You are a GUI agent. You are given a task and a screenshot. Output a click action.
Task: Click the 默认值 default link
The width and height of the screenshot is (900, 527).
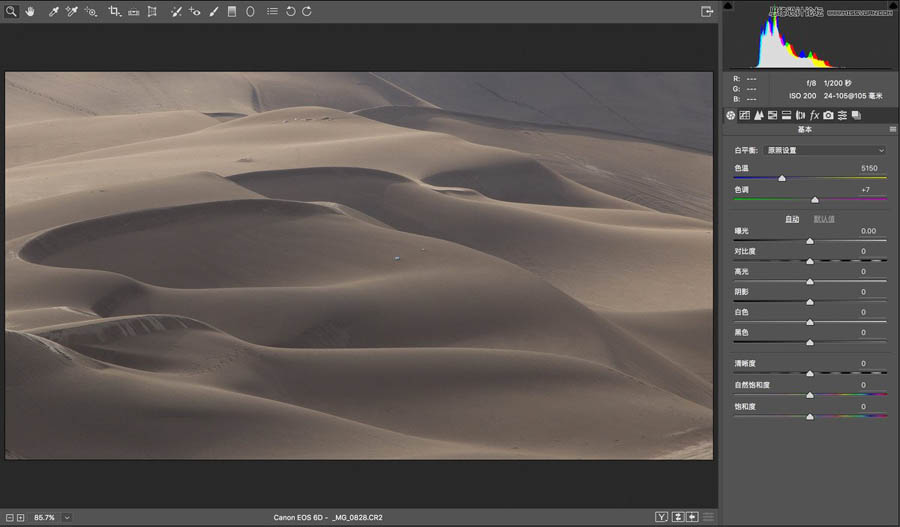coord(824,219)
